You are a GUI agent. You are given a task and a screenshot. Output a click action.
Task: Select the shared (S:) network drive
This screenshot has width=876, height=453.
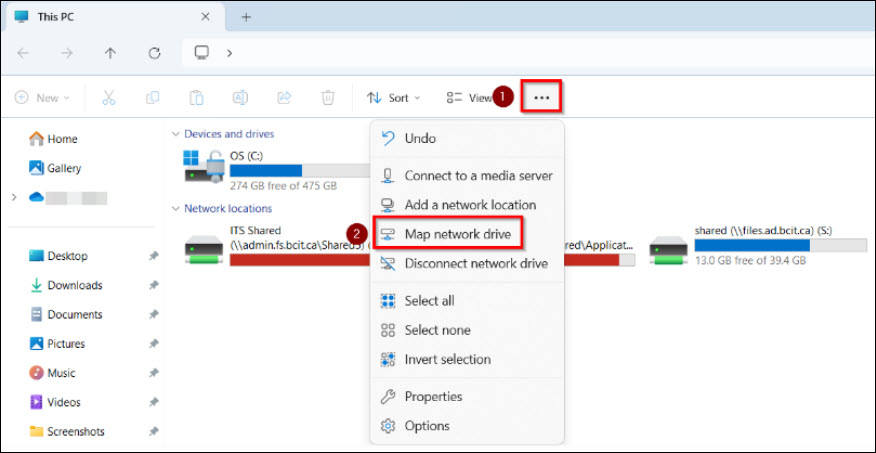pos(758,246)
